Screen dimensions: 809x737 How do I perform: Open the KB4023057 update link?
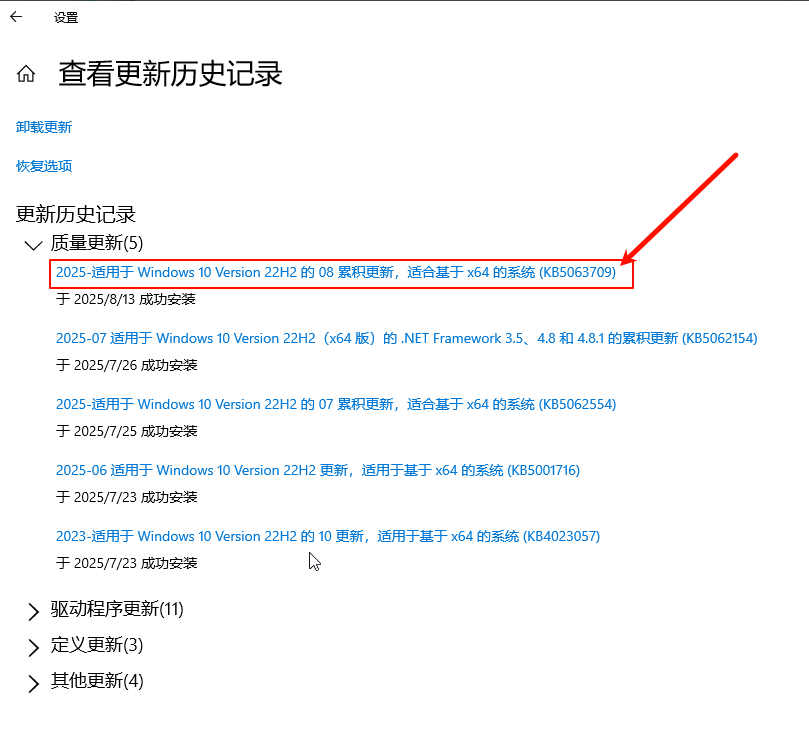pos(327,536)
